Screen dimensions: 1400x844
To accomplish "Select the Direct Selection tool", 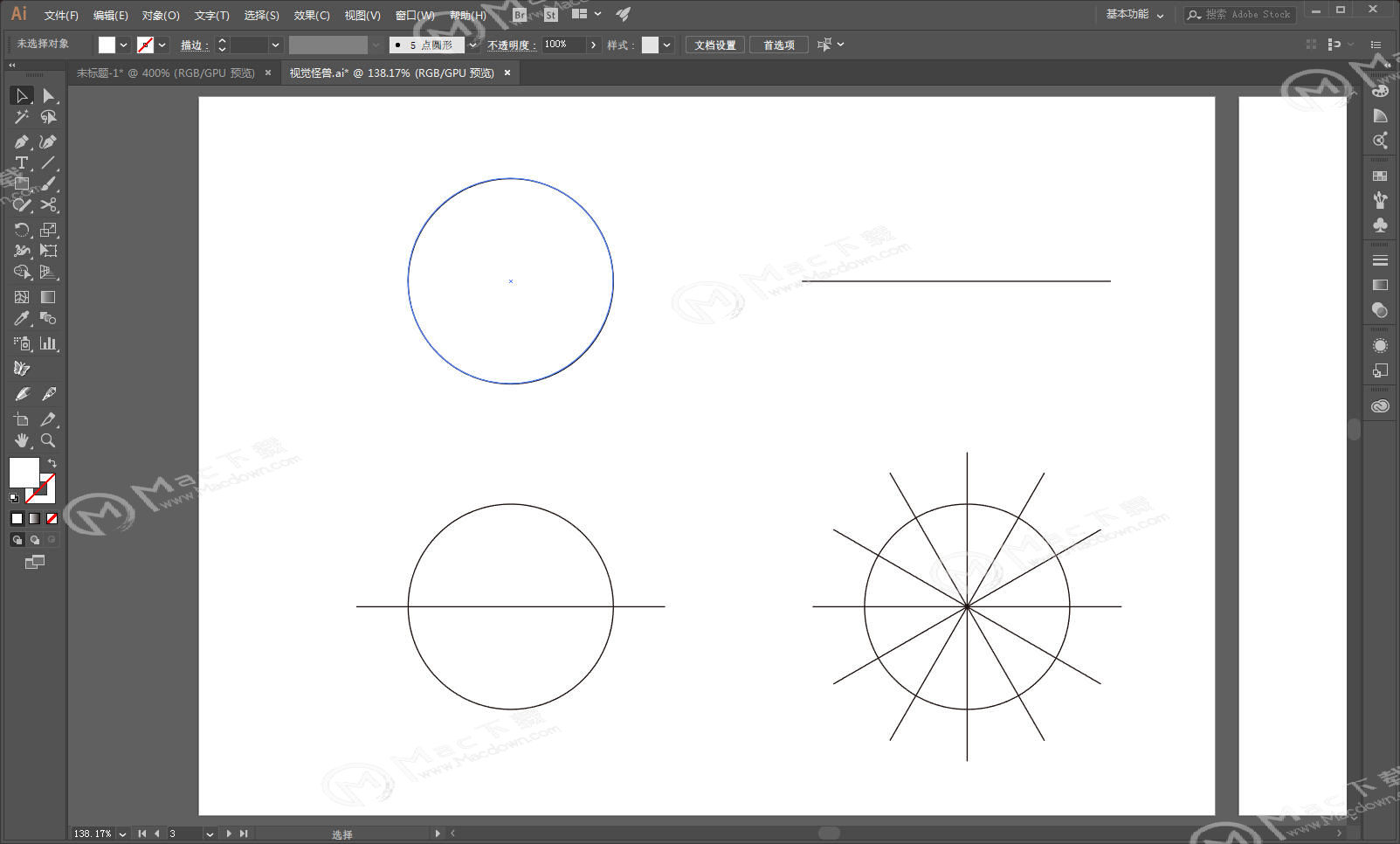I will click(x=48, y=95).
